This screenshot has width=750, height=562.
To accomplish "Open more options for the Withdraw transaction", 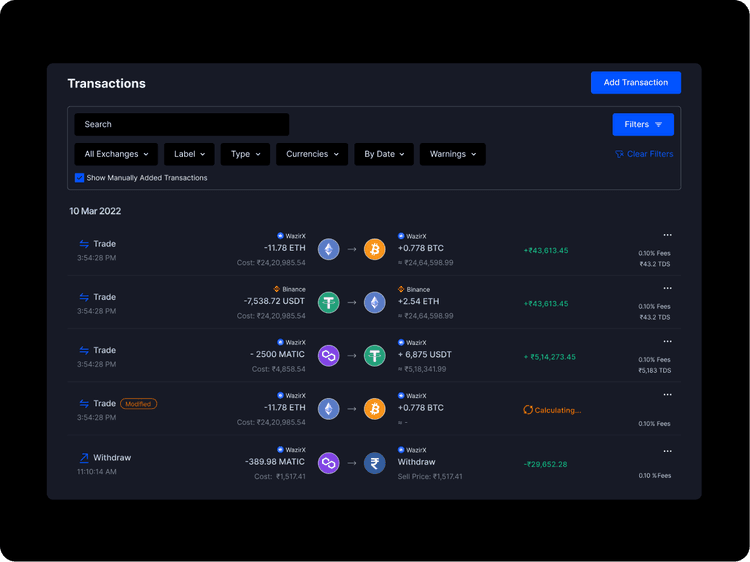I will point(667,449).
